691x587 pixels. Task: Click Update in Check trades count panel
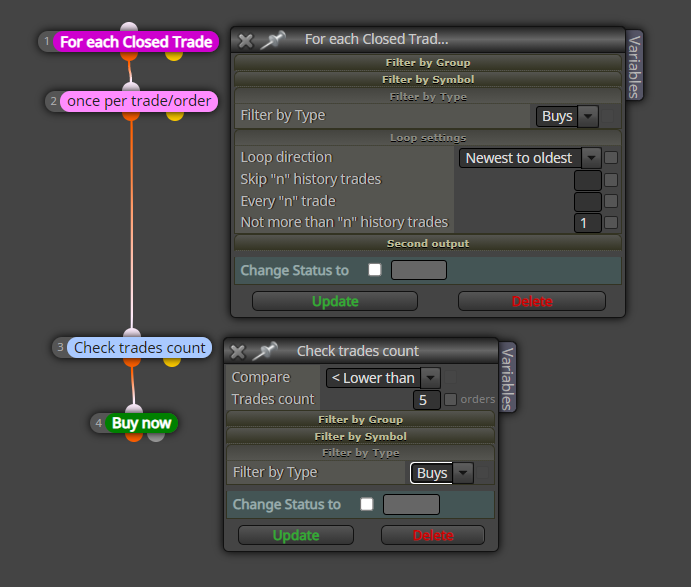296,535
